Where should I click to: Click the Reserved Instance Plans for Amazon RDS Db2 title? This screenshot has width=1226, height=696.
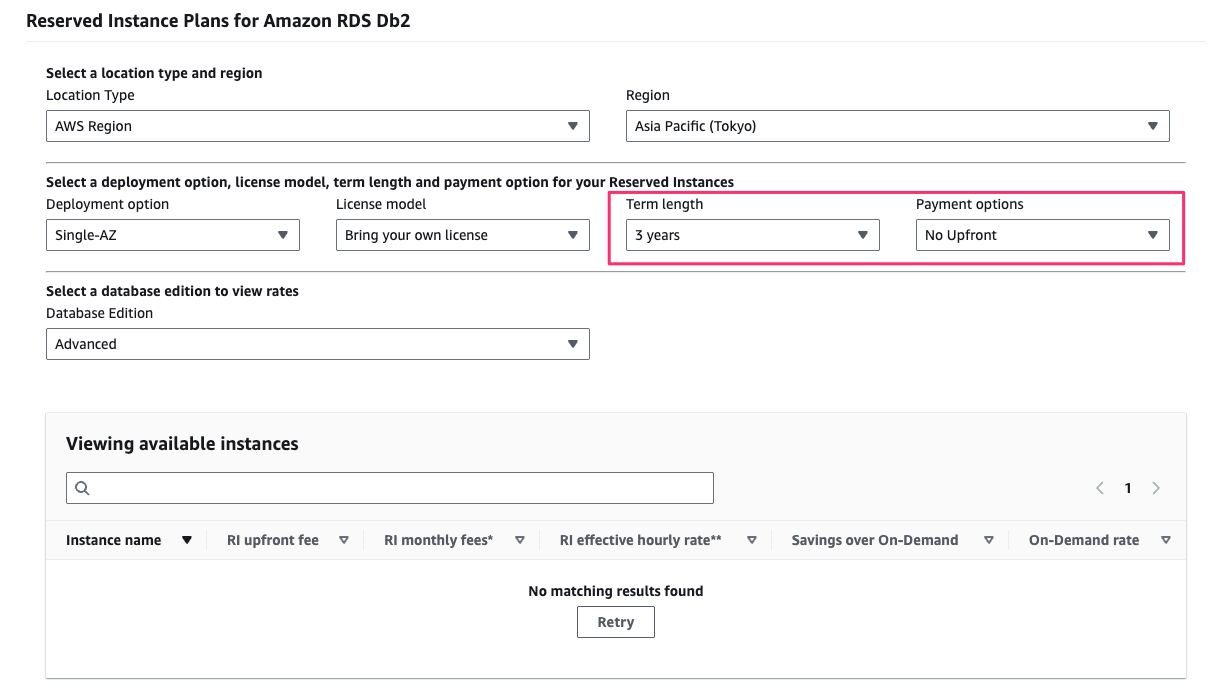[x=218, y=21]
